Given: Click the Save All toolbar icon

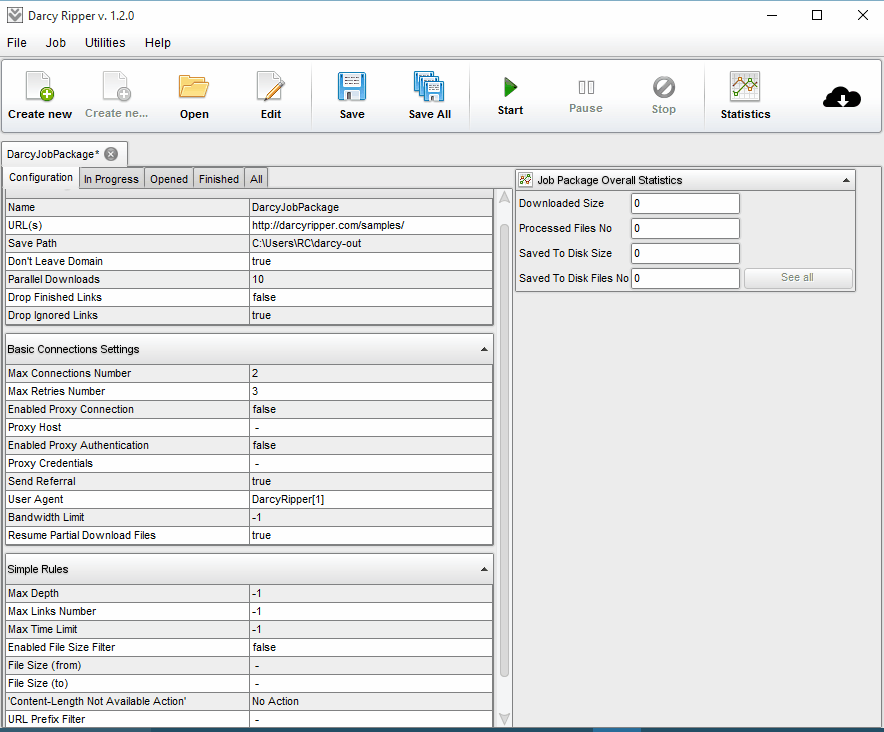Looking at the screenshot, I should point(429,87).
